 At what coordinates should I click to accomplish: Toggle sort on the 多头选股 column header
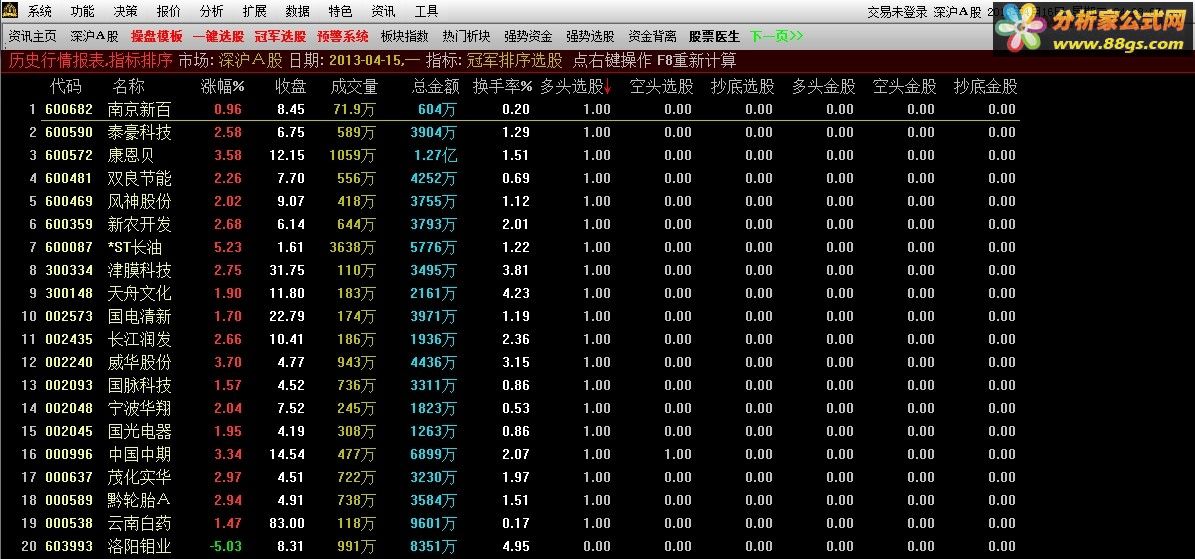[576, 87]
